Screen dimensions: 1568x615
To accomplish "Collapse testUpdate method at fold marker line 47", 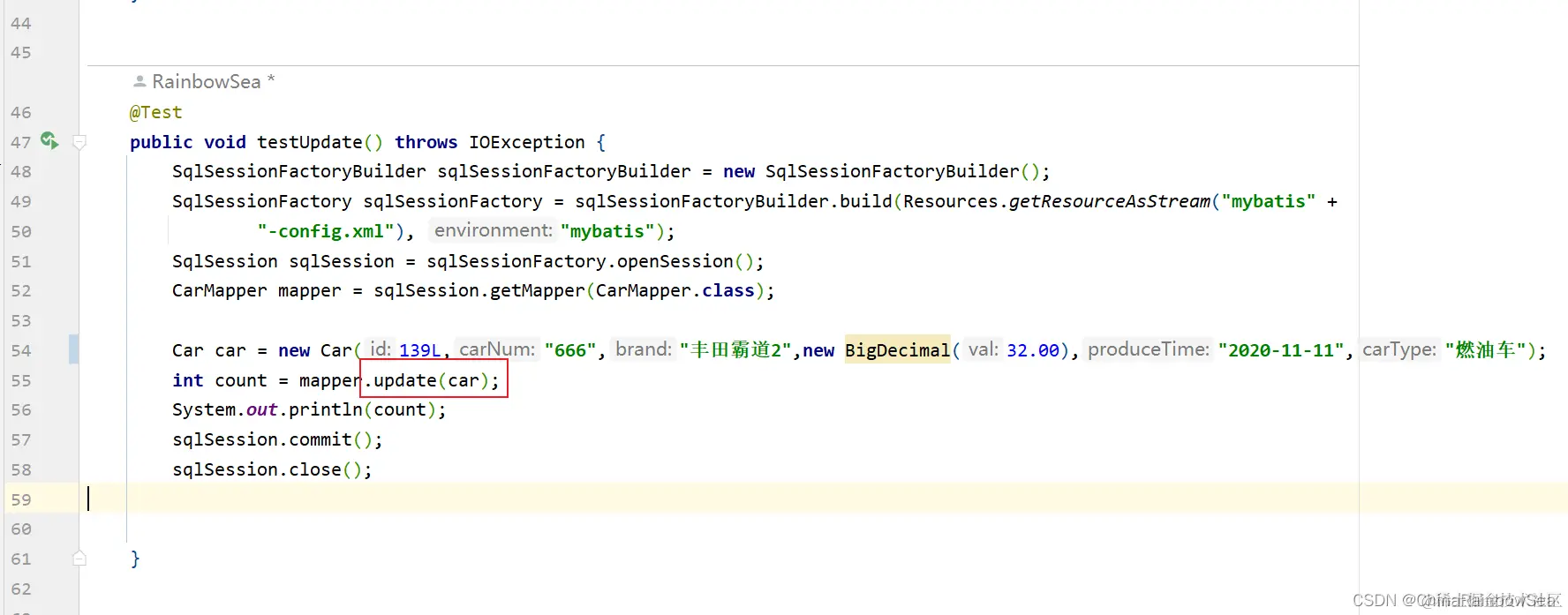I will tap(79, 142).
